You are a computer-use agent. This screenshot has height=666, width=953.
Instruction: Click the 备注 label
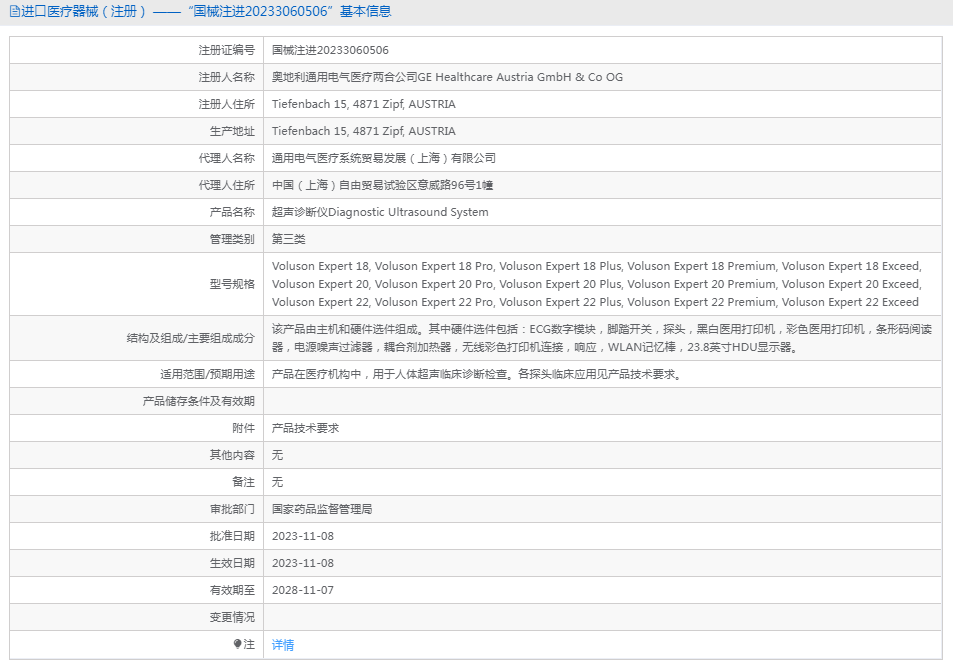pyautogui.click(x=244, y=482)
